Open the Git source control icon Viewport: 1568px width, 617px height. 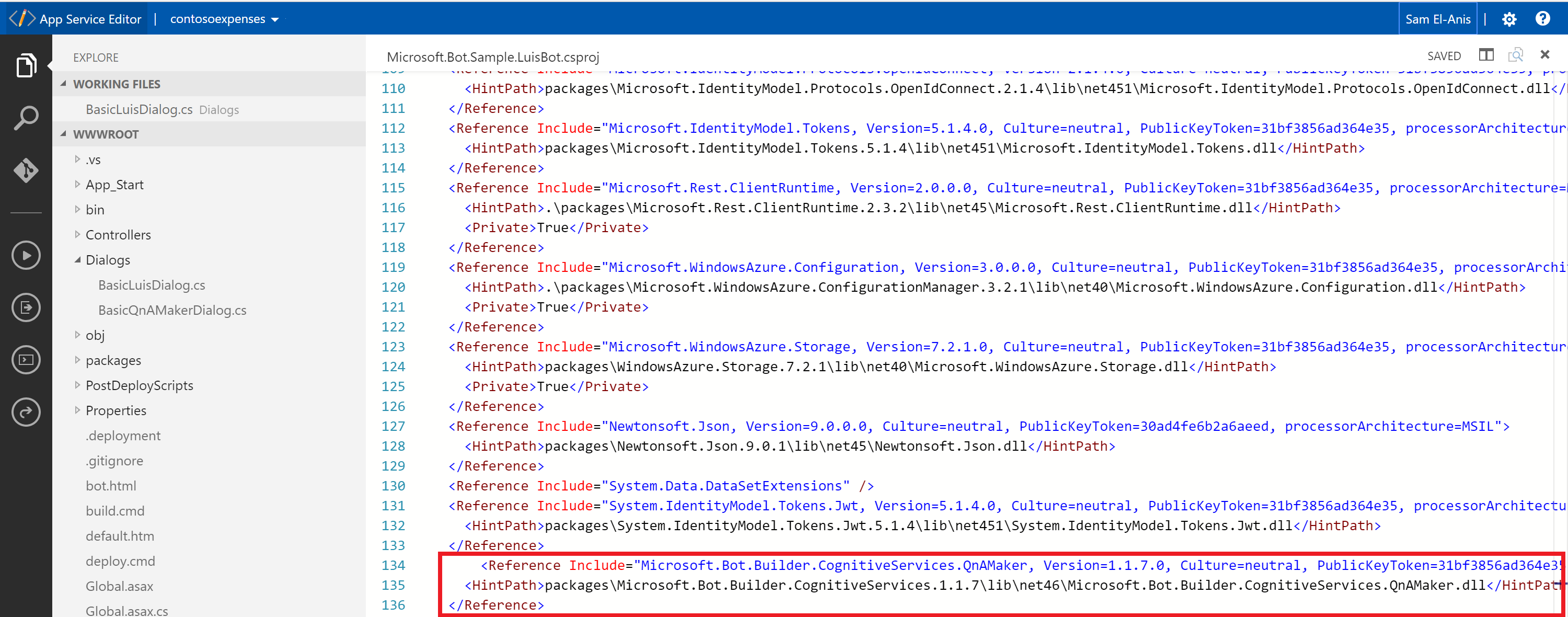[x=26, y=170]
